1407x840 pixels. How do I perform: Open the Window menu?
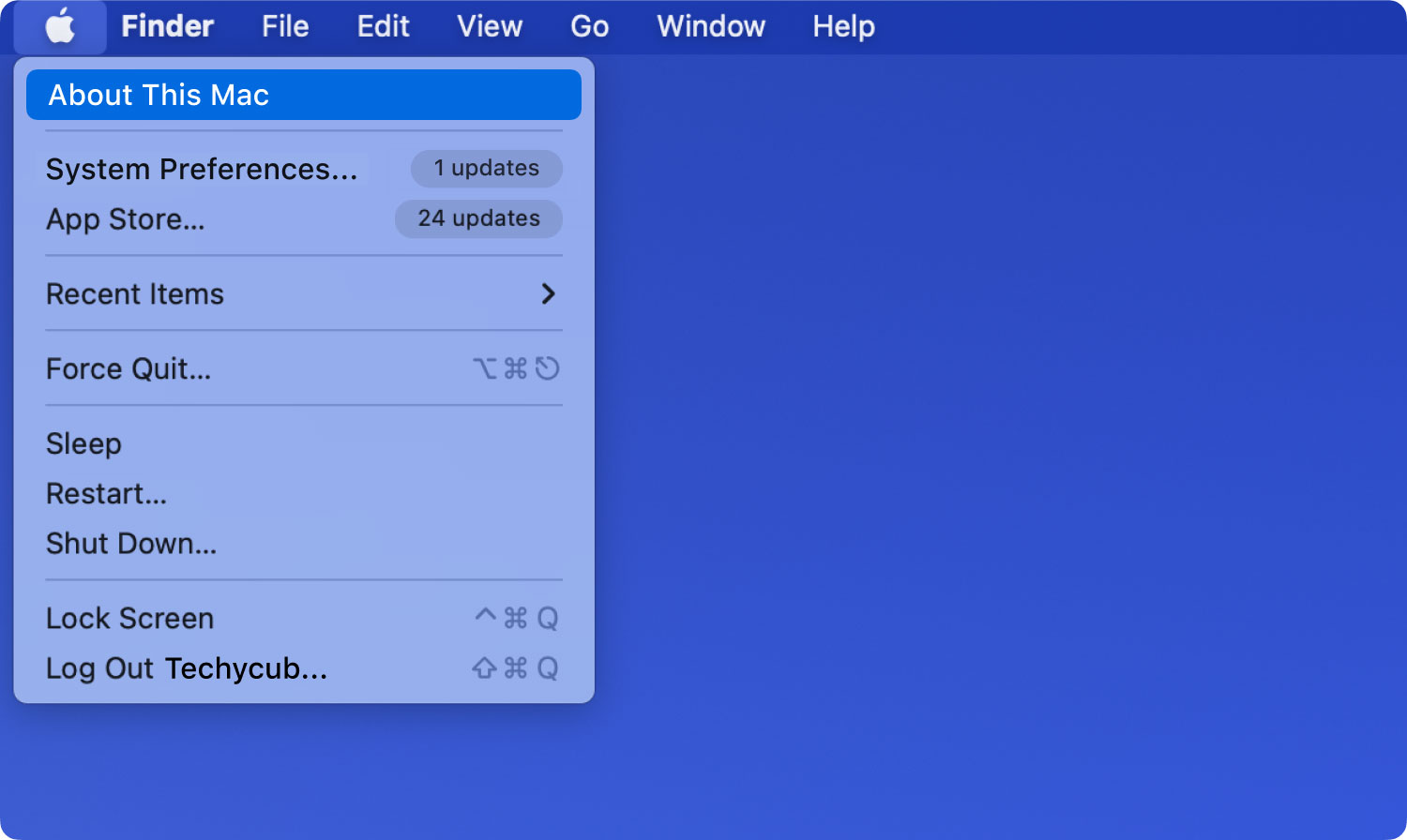pyautogui.click(x=711, y=26)
